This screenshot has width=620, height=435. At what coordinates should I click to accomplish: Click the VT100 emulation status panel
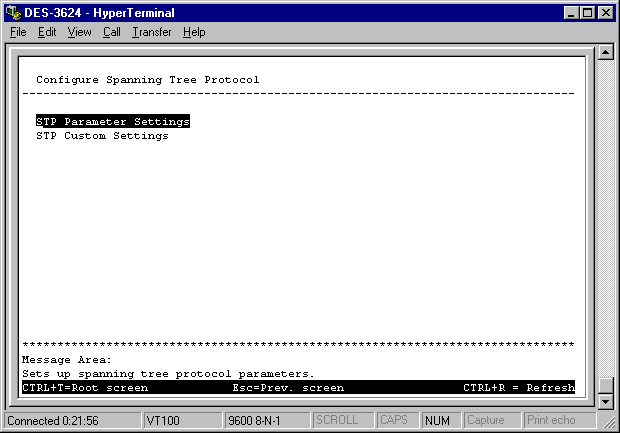(180, 421)
